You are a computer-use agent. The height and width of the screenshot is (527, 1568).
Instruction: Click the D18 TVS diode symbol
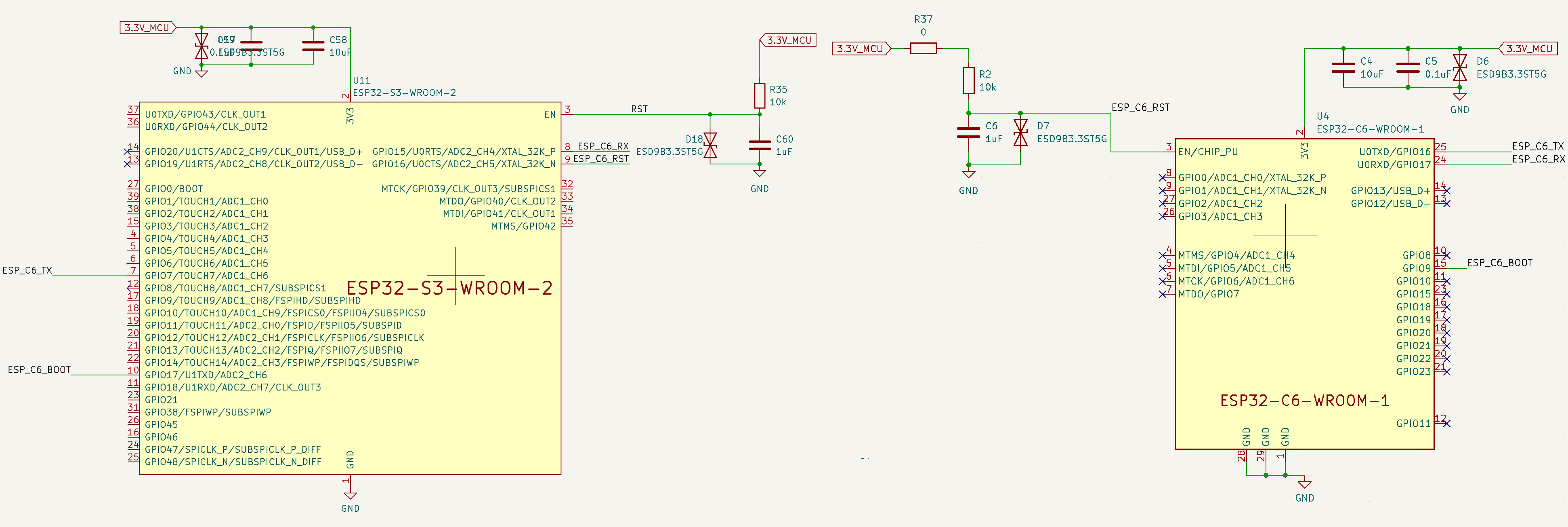pyautogui.click(x=710, y=145)
